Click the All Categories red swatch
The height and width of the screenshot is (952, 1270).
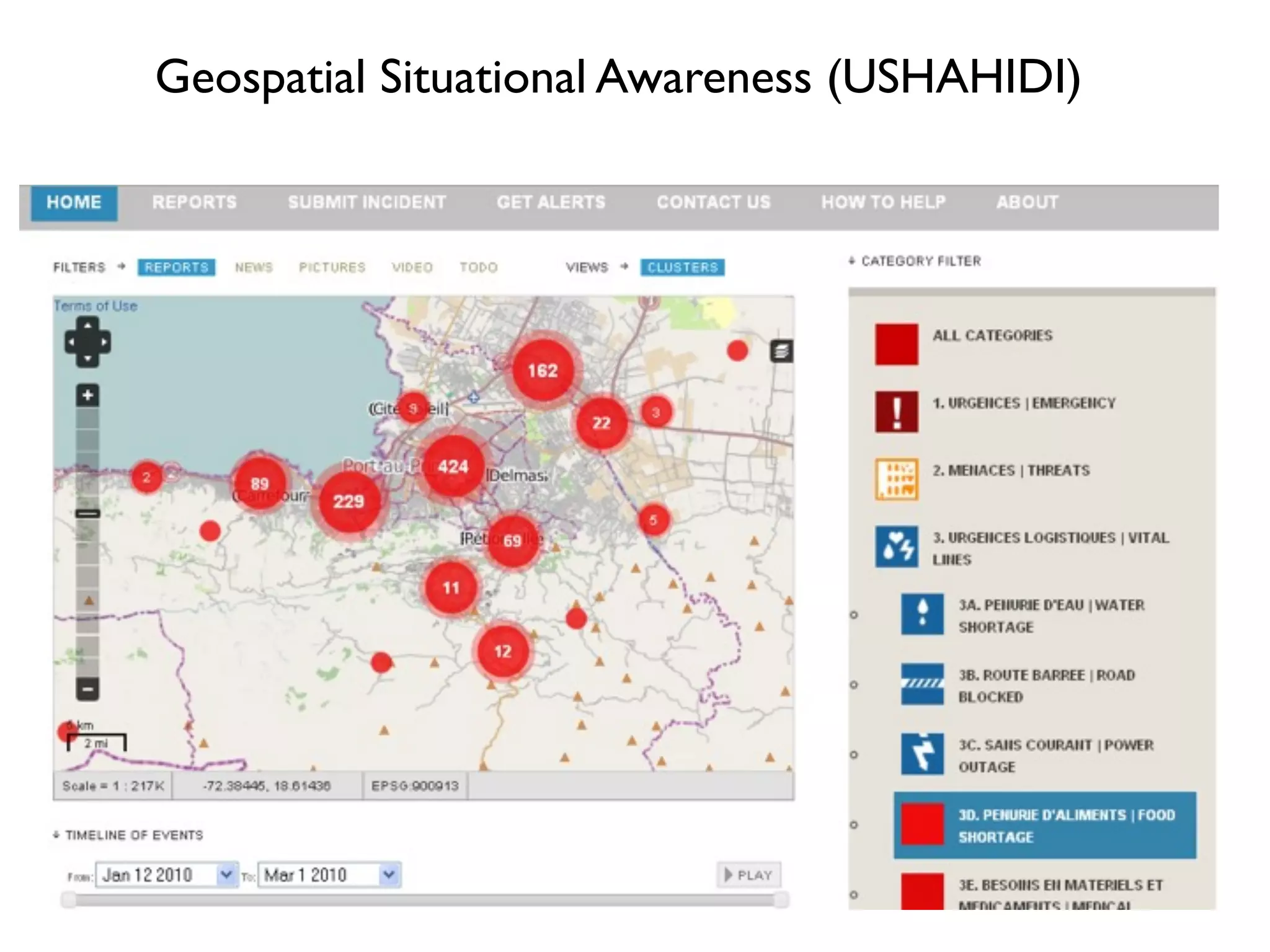coord(896,344)
